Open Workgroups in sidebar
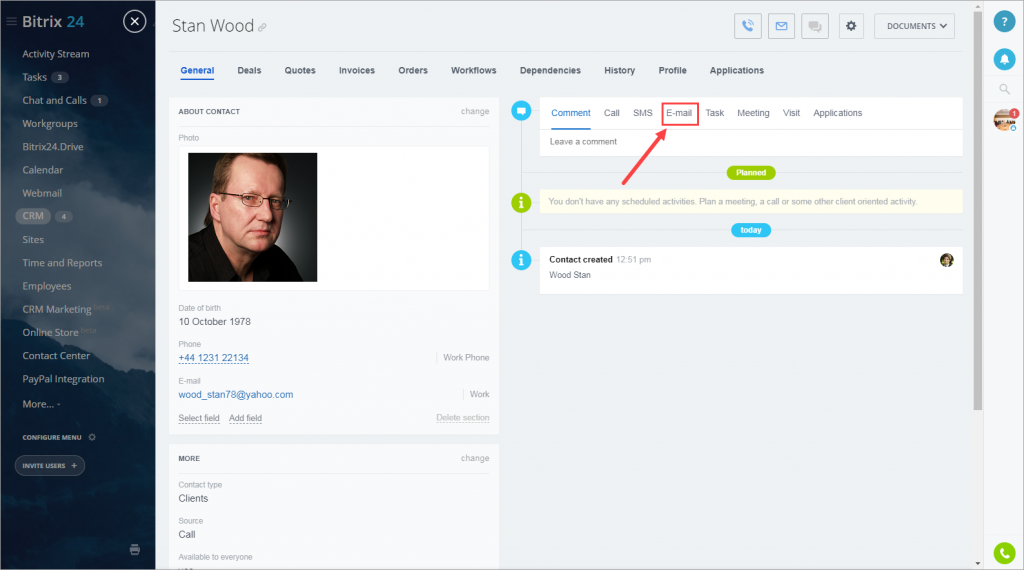1024x570 pixels. click(50, 123)
